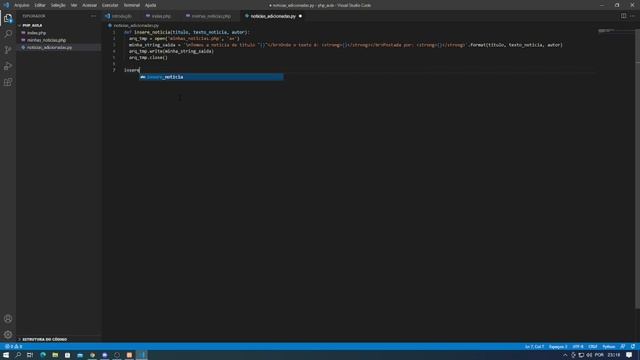Screen dimensions: 640x360
Task: Click the network icon in system tray
Action: pos(581,355)
